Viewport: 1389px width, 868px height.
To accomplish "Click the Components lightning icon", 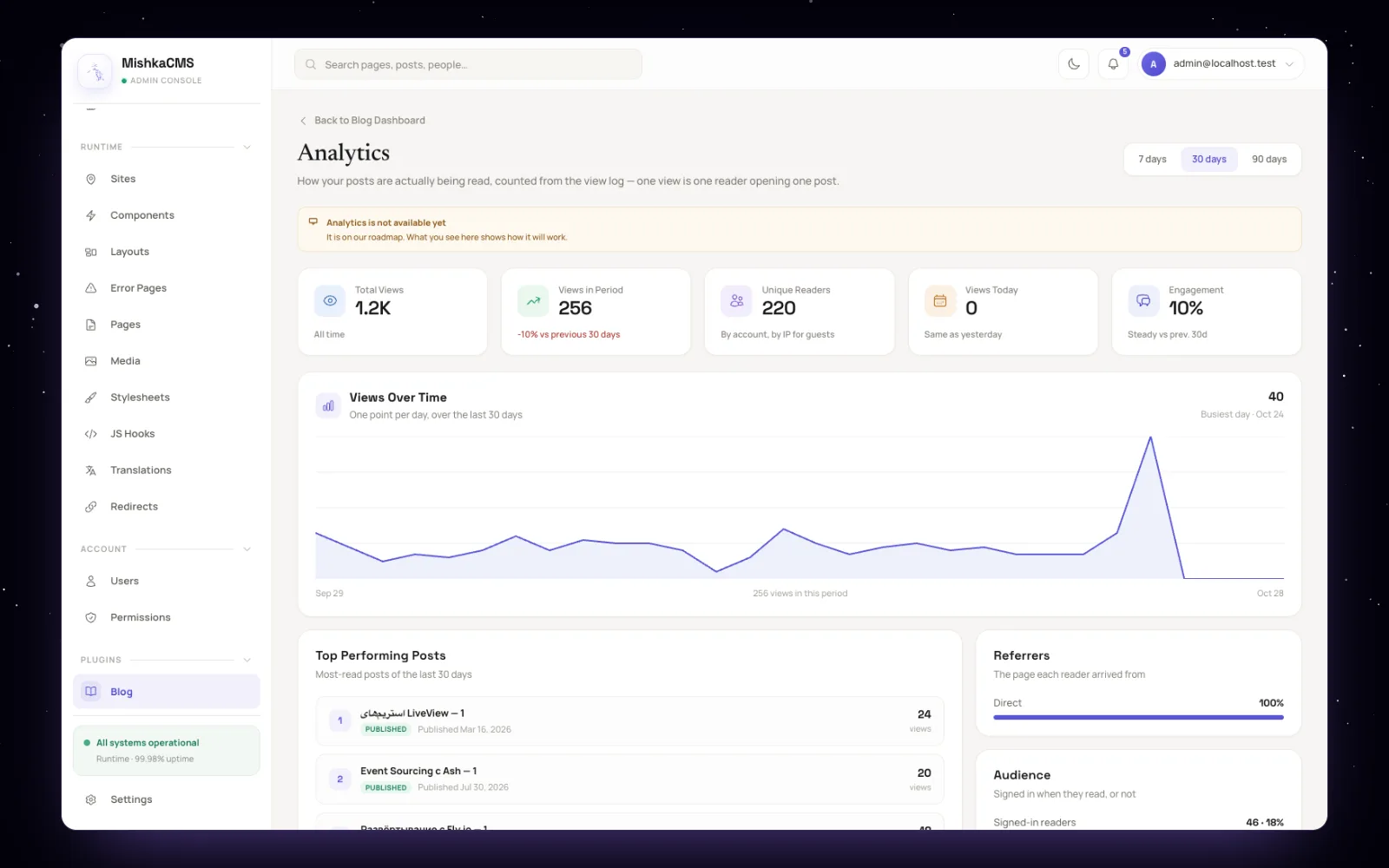I will coord(91,215).
